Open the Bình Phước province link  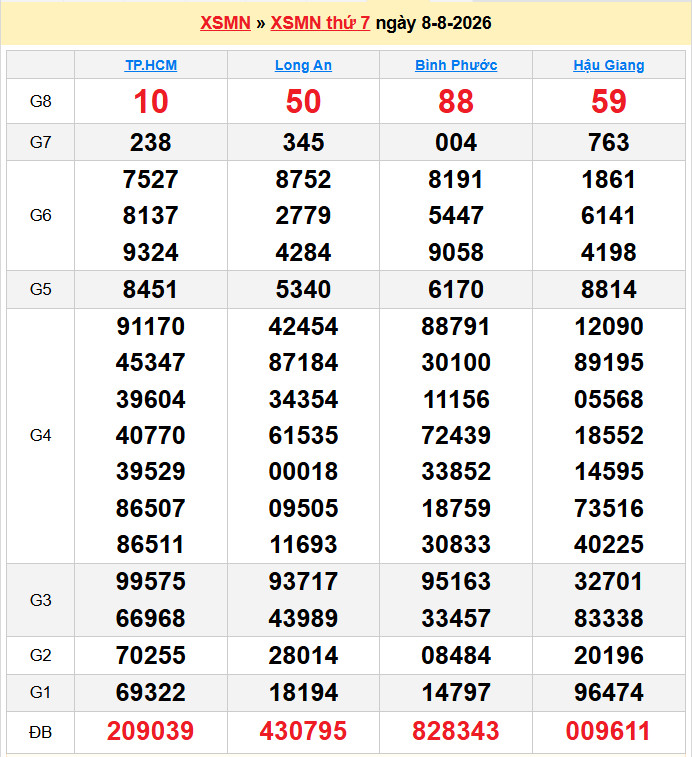click(x=456, y=65)
